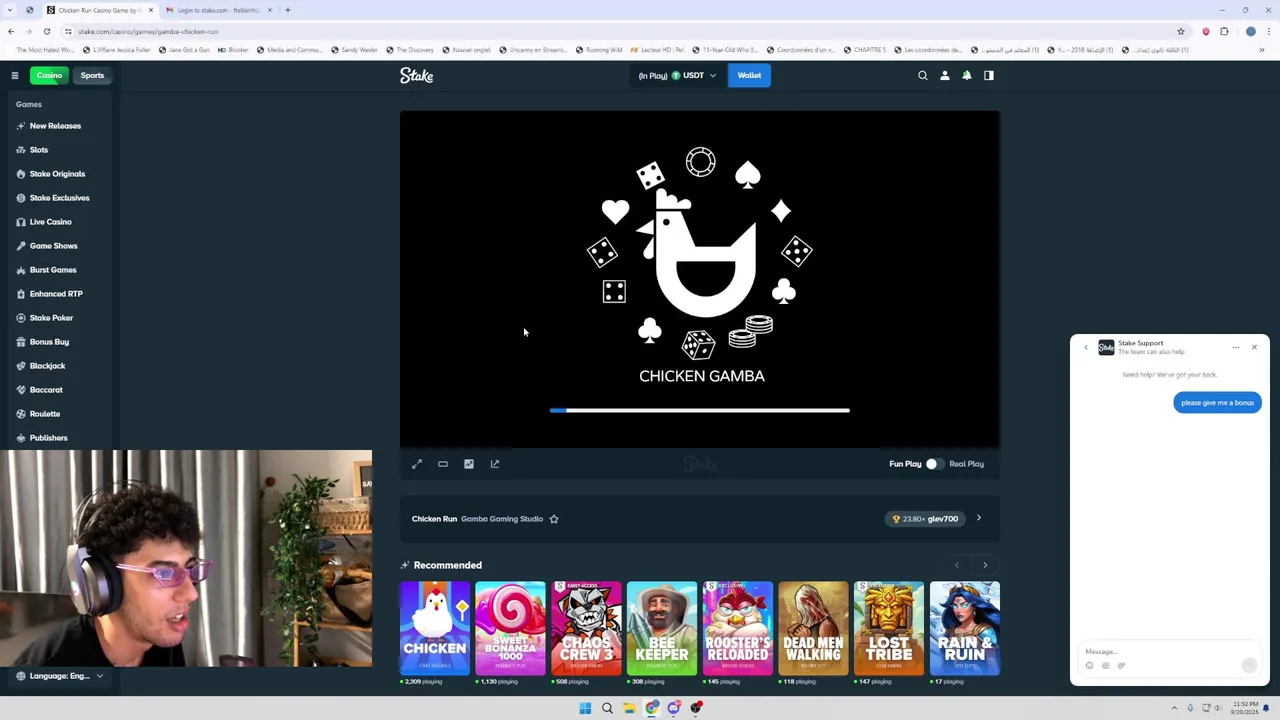
Task: Click the Stake logo in the header
Action: point(416,75)
